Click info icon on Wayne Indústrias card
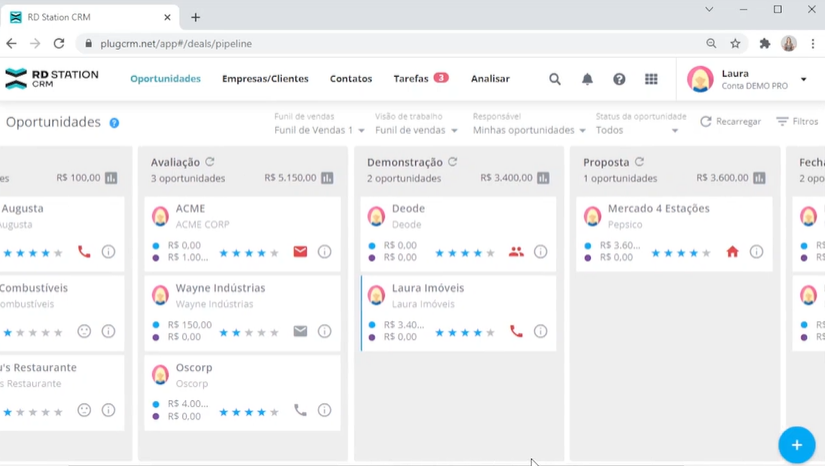Screen dimensions: 825x466 point(325,331)
